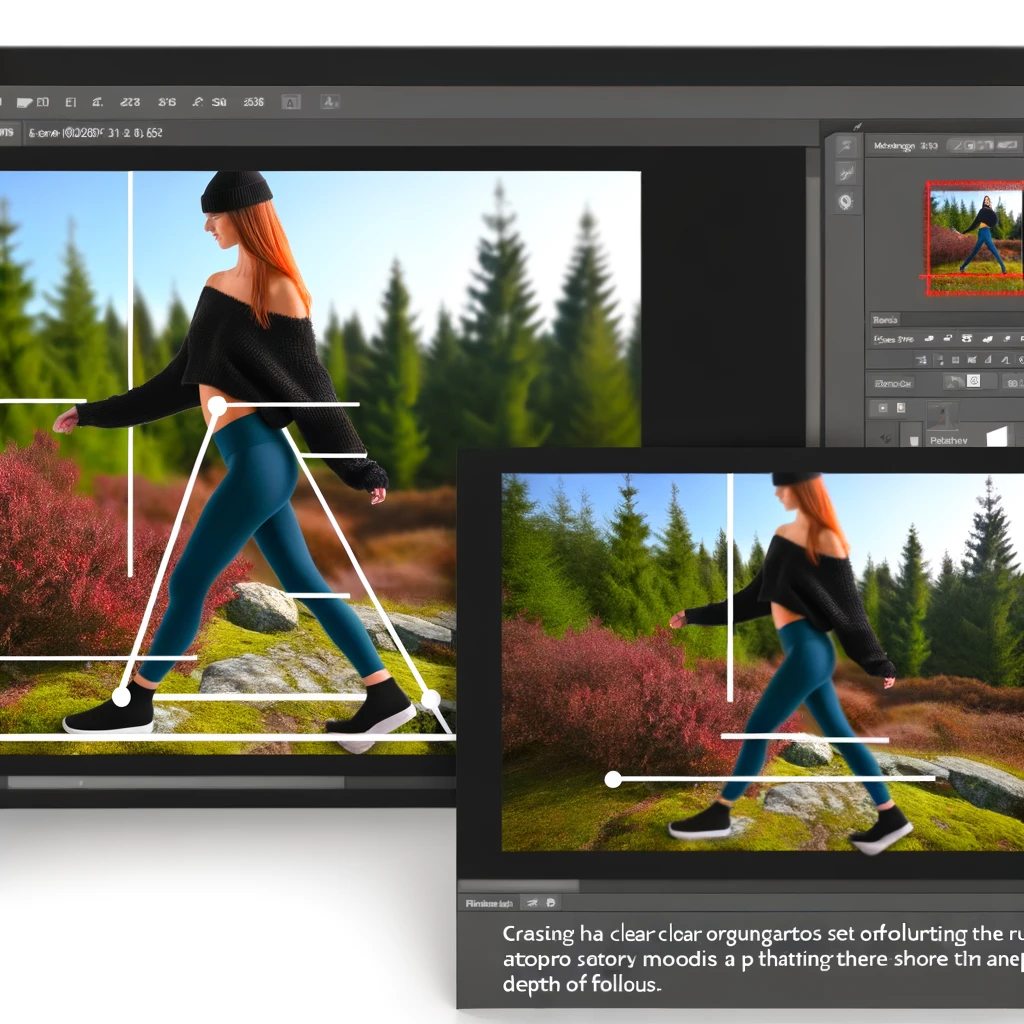Viewport: 1024px width, 1024px height.
Task: Click the 'Petsthev' label
Action: pyautogui.click(x=948, y=441)
